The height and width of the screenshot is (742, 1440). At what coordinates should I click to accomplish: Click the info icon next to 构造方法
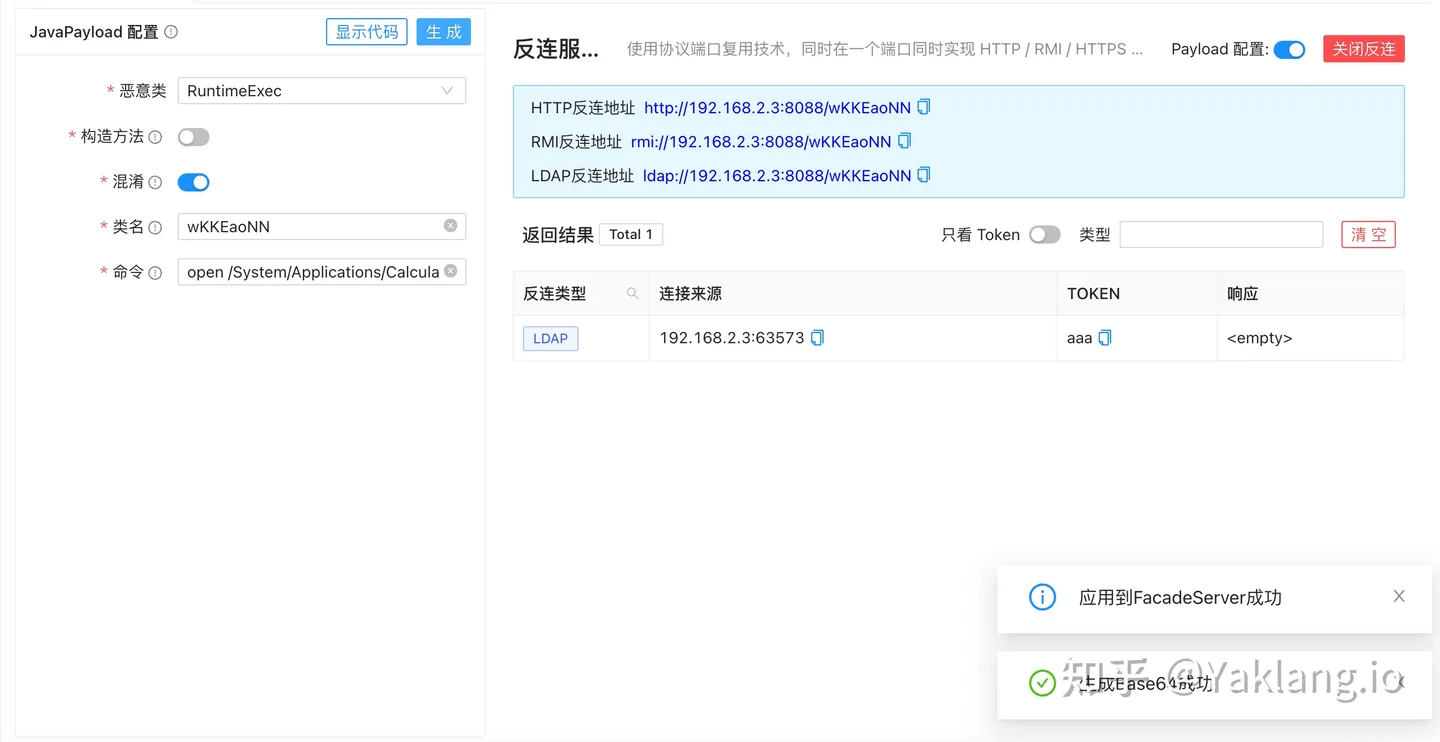155,137
